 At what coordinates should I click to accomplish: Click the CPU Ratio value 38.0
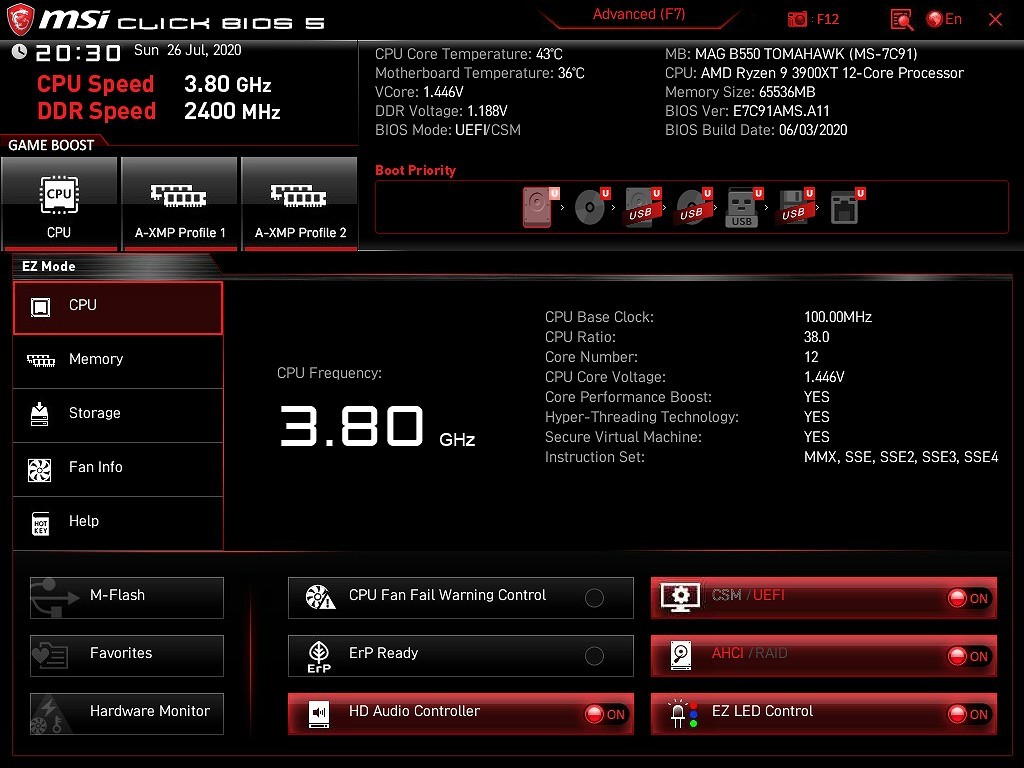[816, 337]
